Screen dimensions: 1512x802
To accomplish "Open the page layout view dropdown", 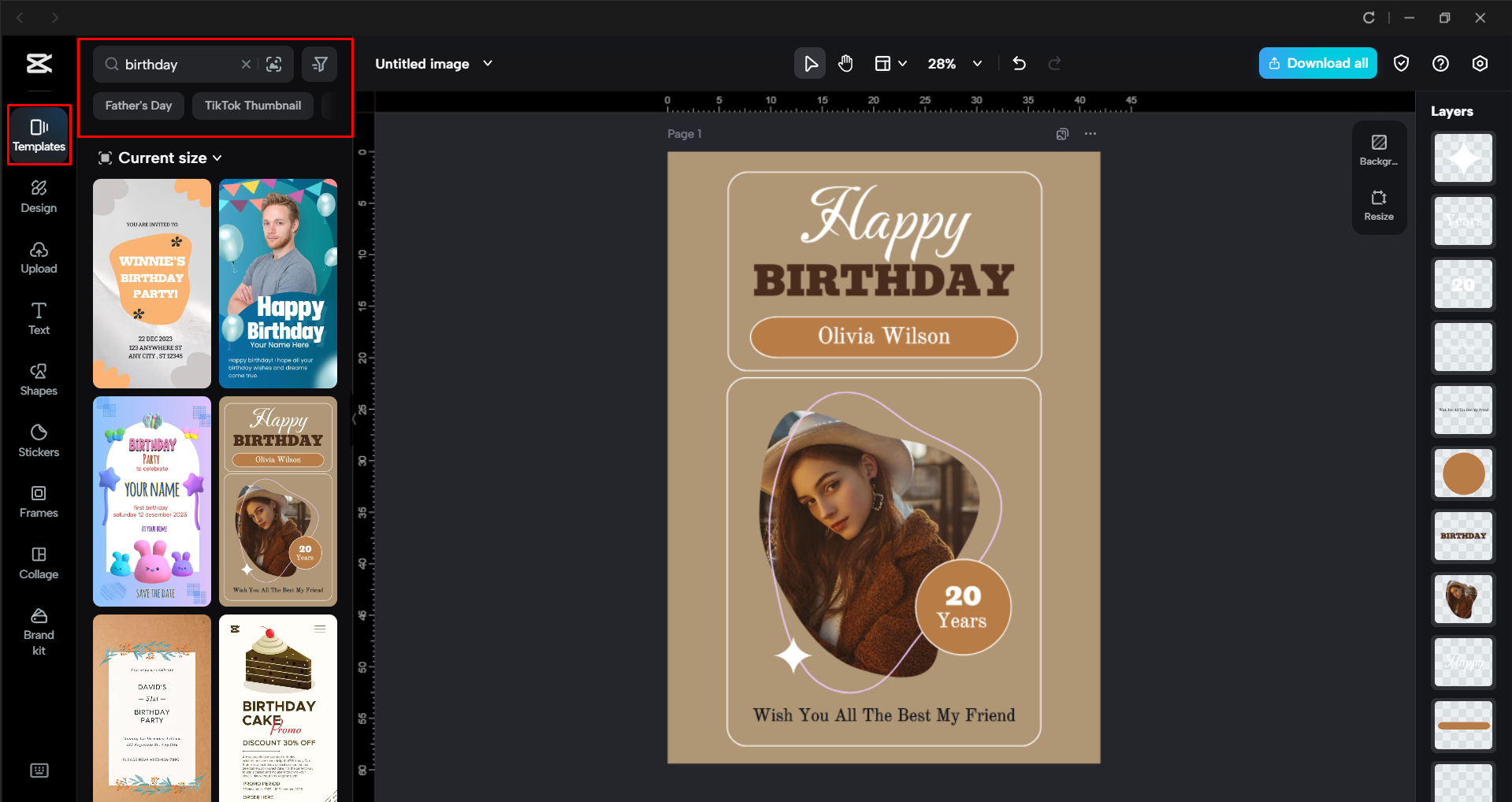I will [x=891, y=63].
